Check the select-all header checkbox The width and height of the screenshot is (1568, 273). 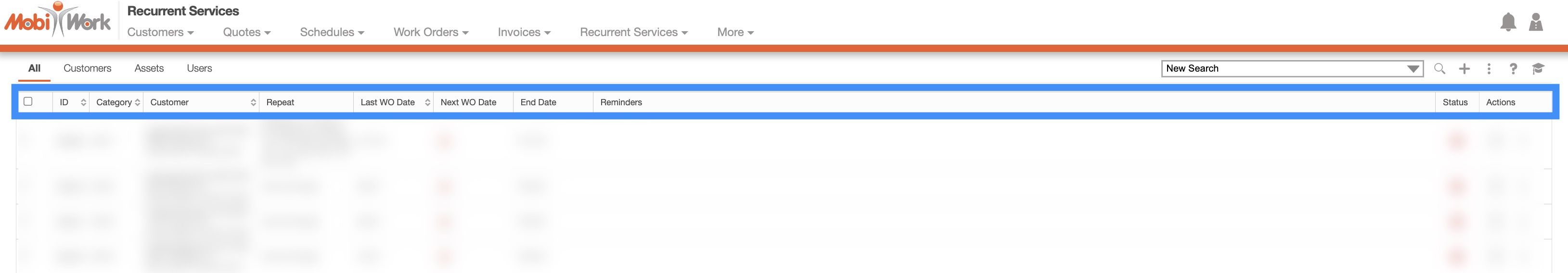pos(28,101)
